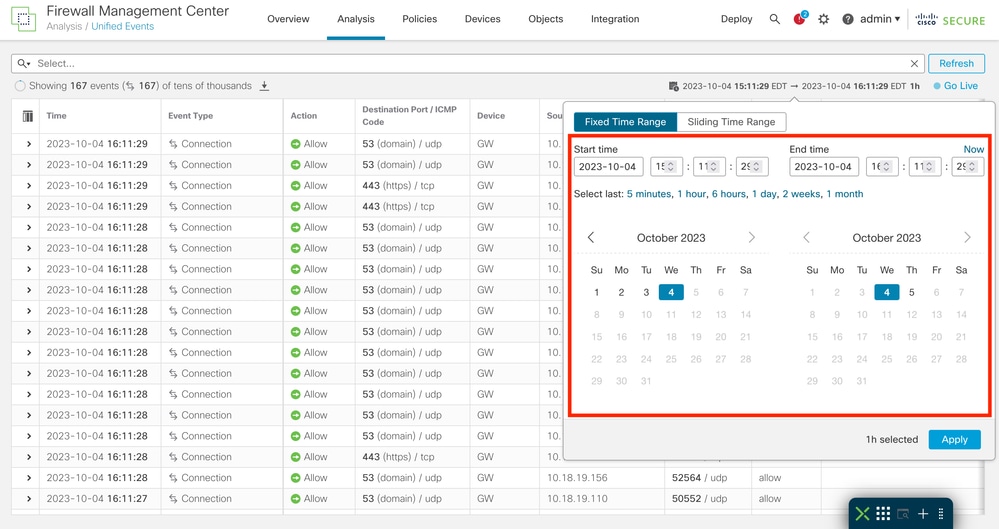Click the Apply button
Screen dimensions: 999x529
coord(954,440)
